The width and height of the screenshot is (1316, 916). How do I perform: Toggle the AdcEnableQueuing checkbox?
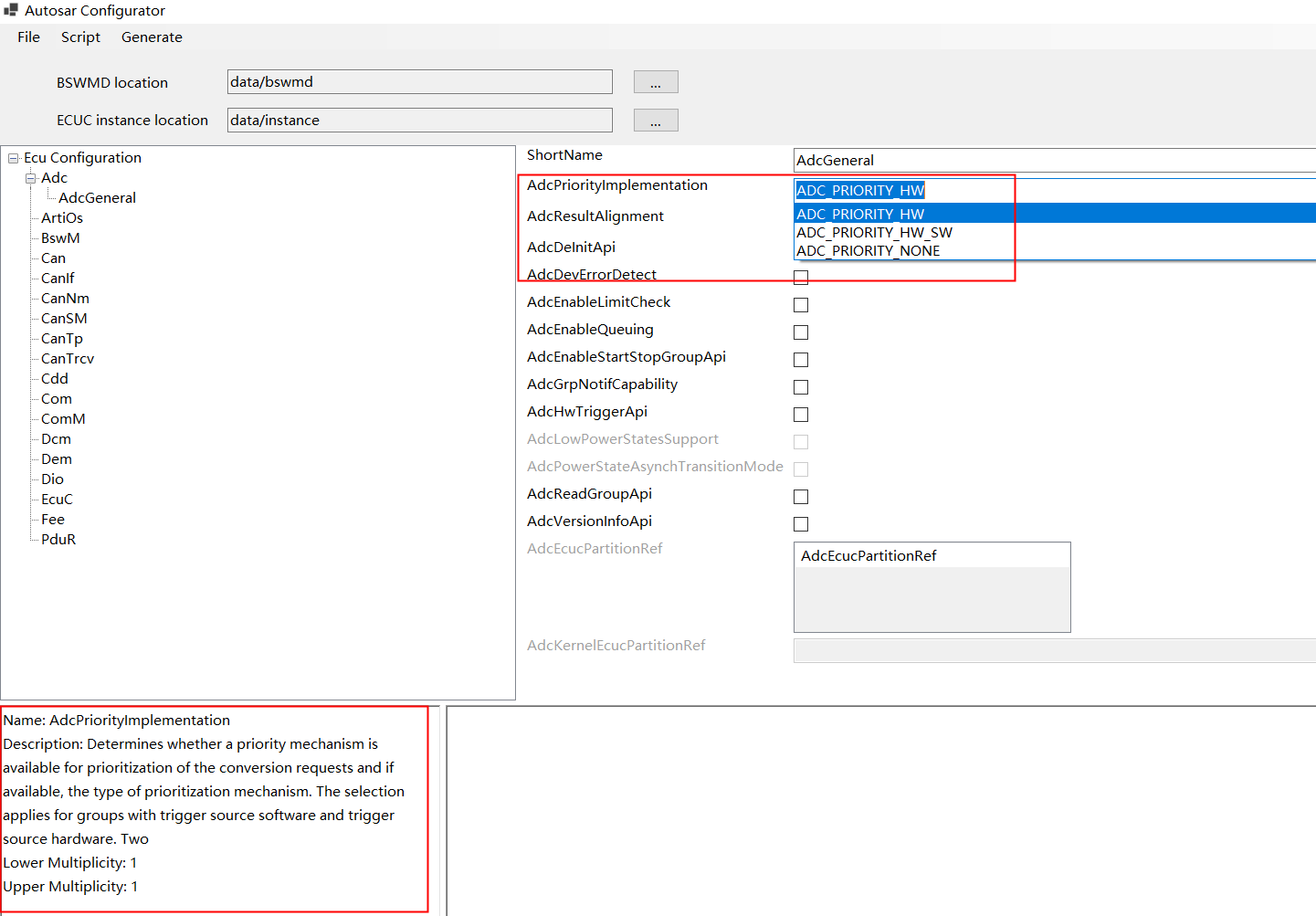pyautogui.click(x=801, y=332)
